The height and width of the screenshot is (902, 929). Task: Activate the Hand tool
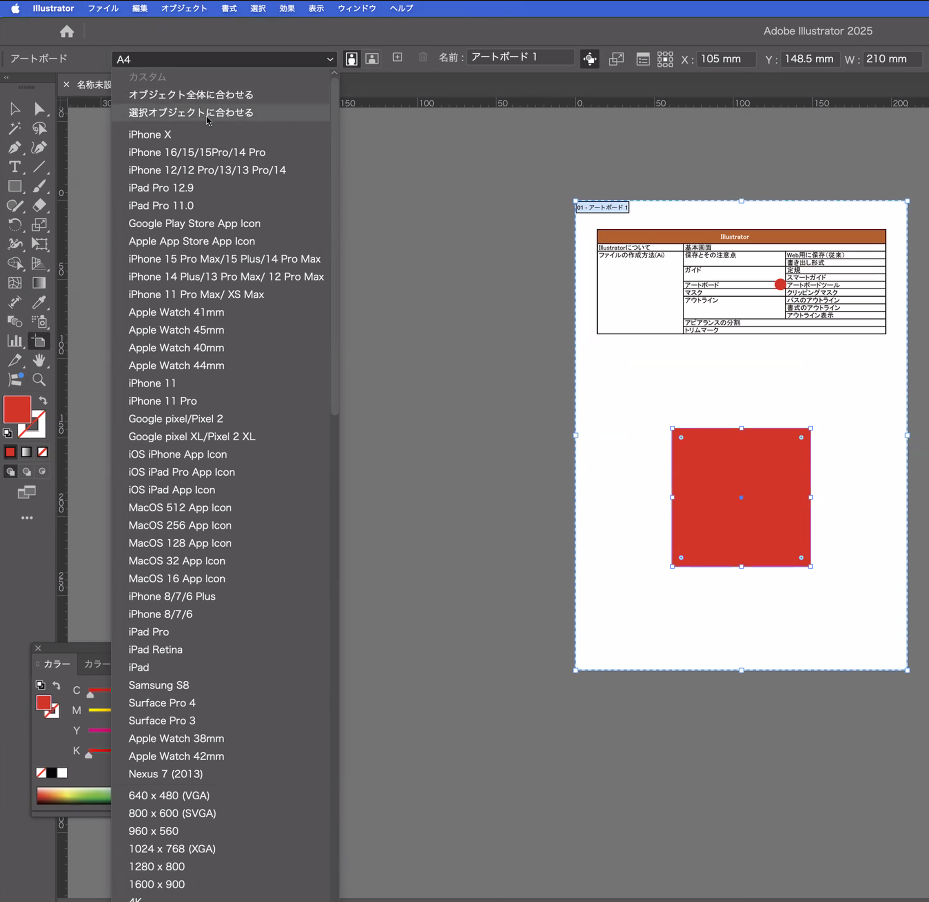point(39,360)
